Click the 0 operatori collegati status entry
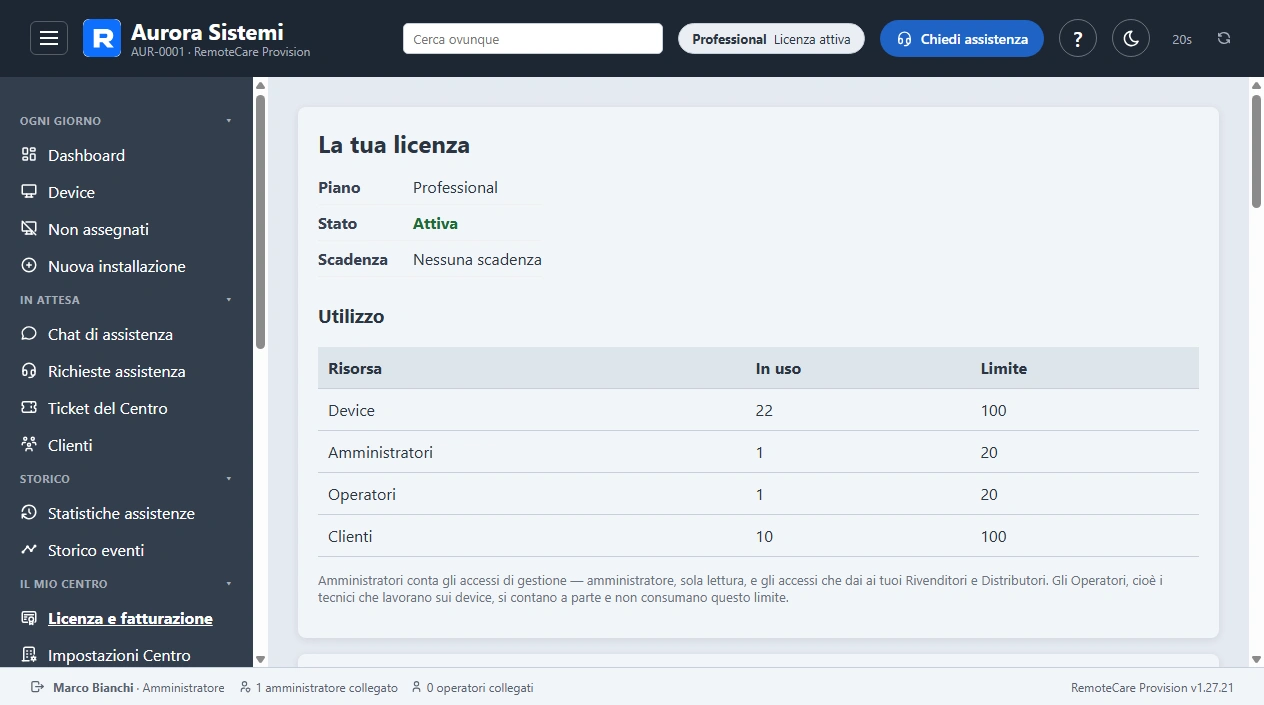 coord(472,688)
